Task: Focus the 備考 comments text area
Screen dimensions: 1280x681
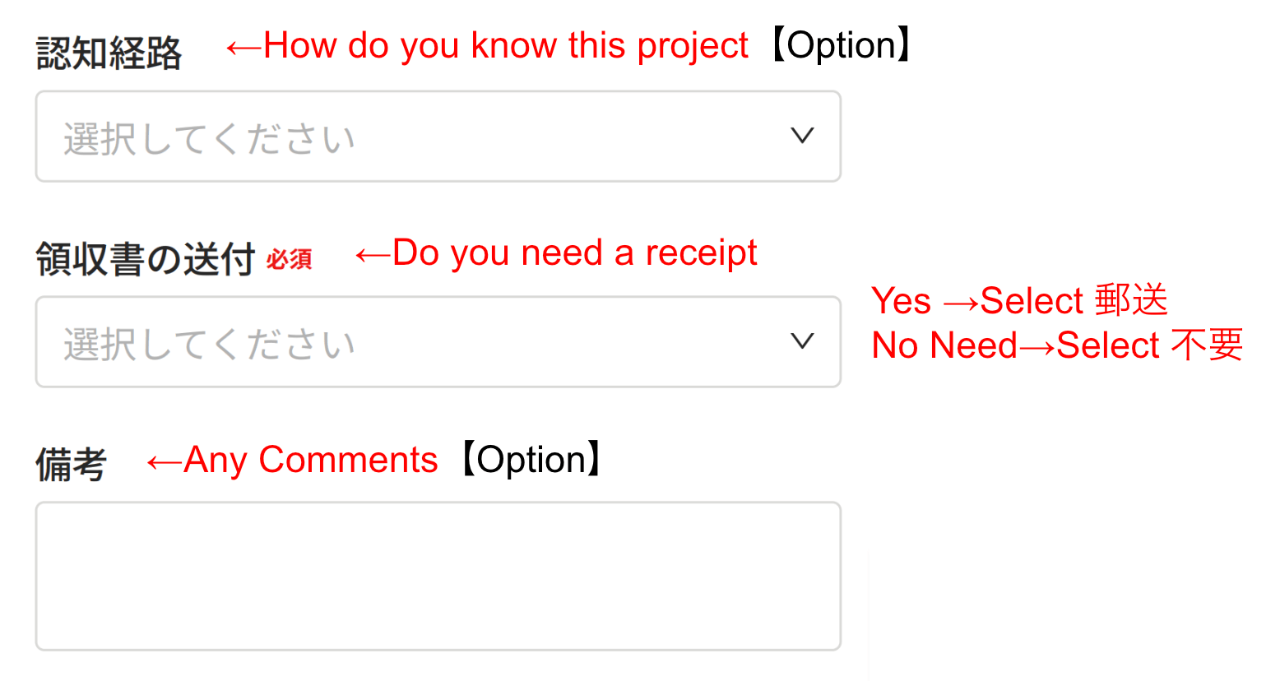Action: coord(438,576)
